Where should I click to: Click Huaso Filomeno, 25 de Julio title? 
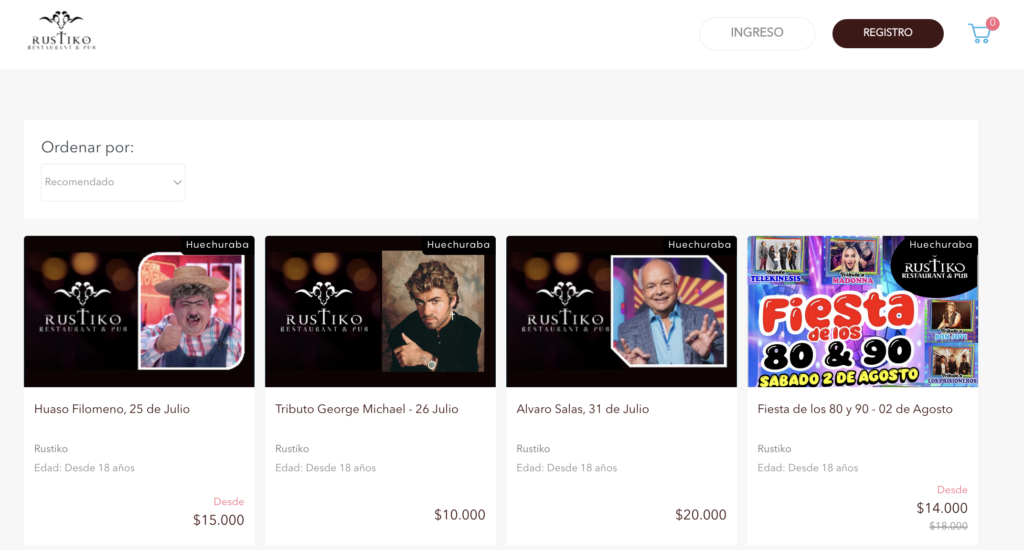pyautogui.click(x=112, y=409)
